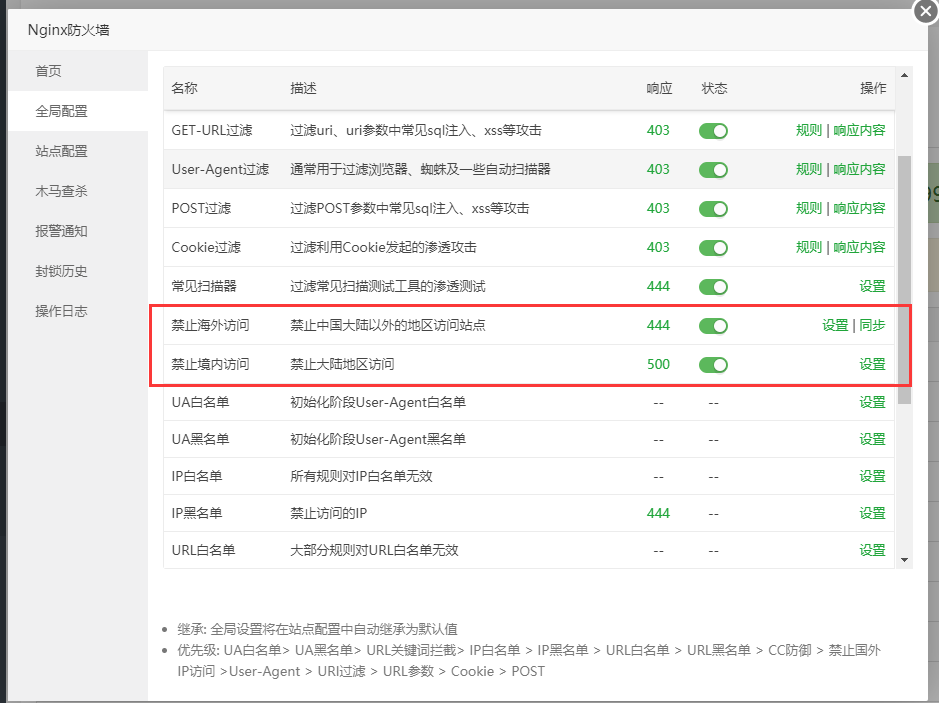Disable the 禁止境内访问 switch
Screen dimensions: 939x703
tap(713, 365)
